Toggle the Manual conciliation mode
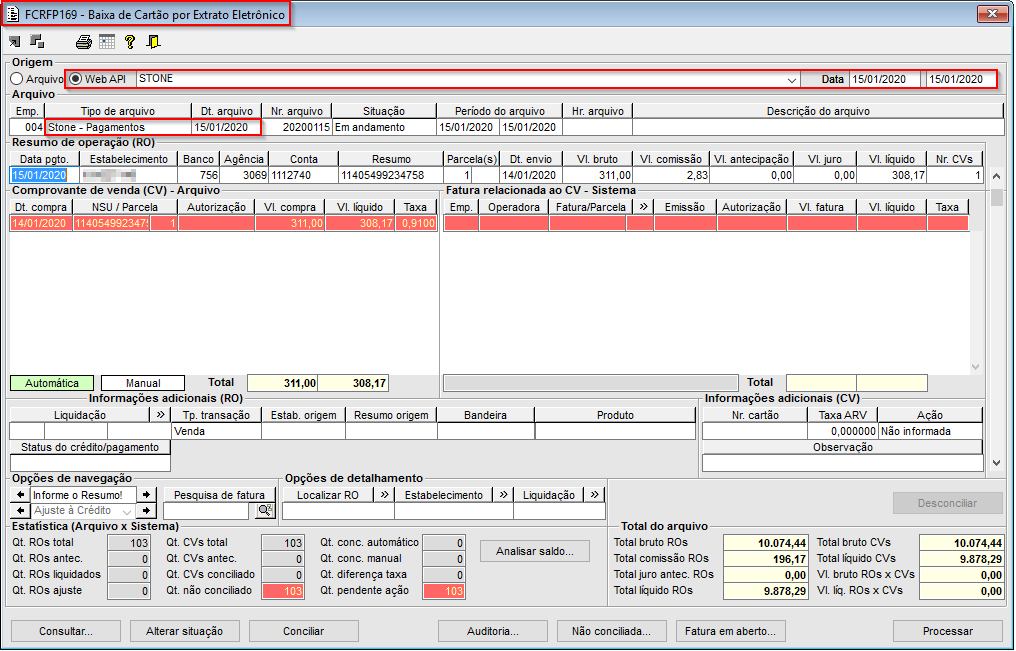Screen dimensions: 1016x651 (x=143, y=383)
